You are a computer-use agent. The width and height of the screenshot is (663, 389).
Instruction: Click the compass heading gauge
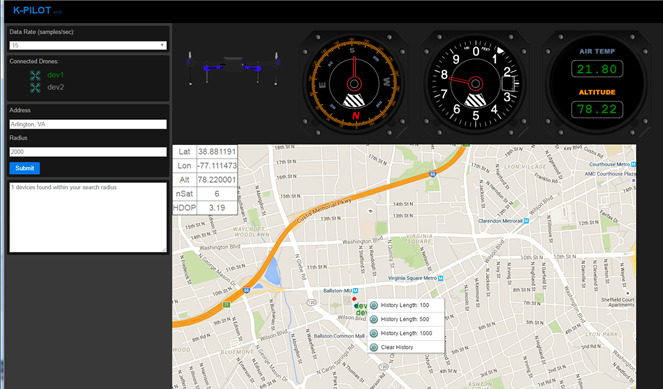pos(354,83)
